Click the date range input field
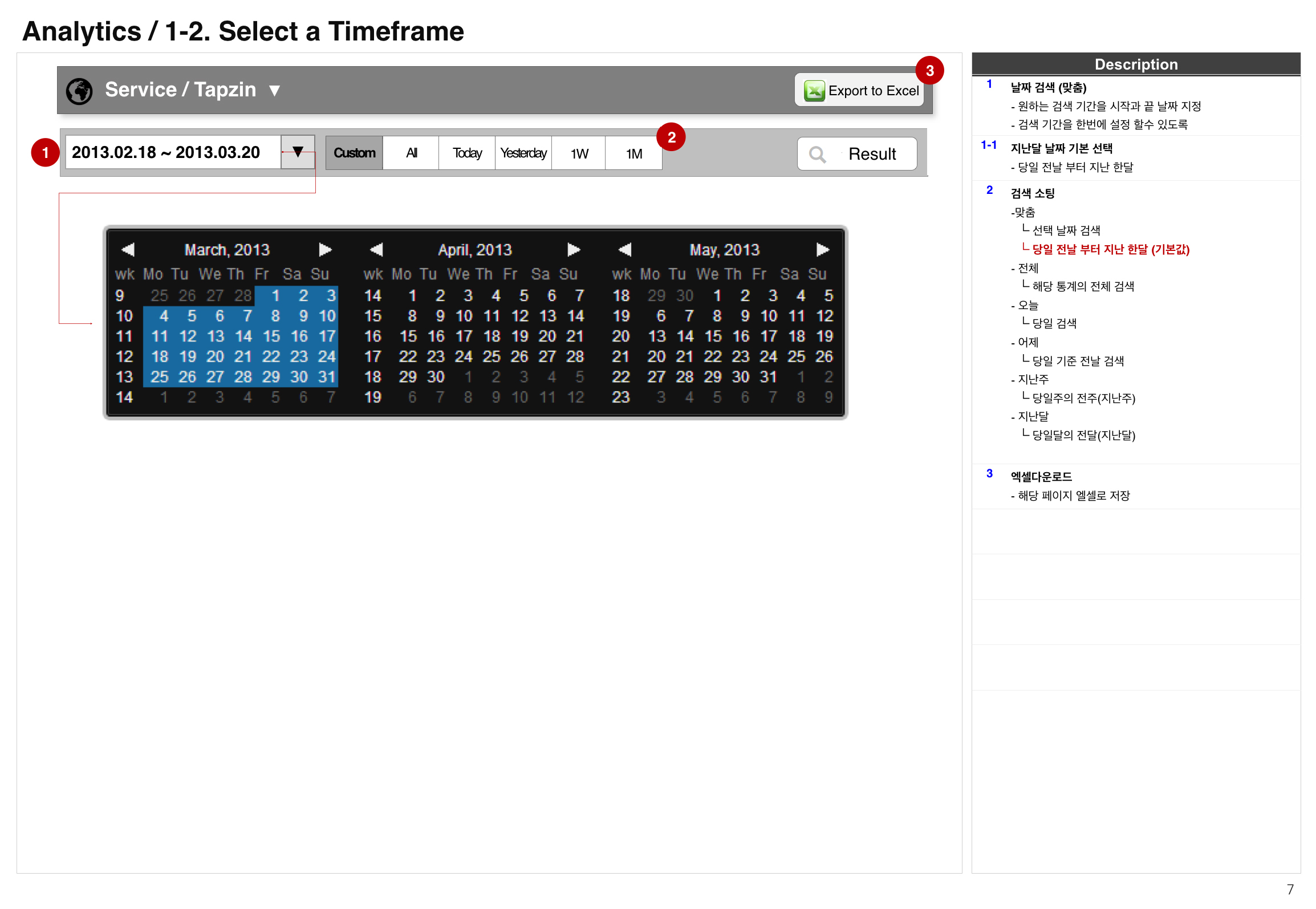The width and height of the screenshot is (1316, 909). point(173,152)
